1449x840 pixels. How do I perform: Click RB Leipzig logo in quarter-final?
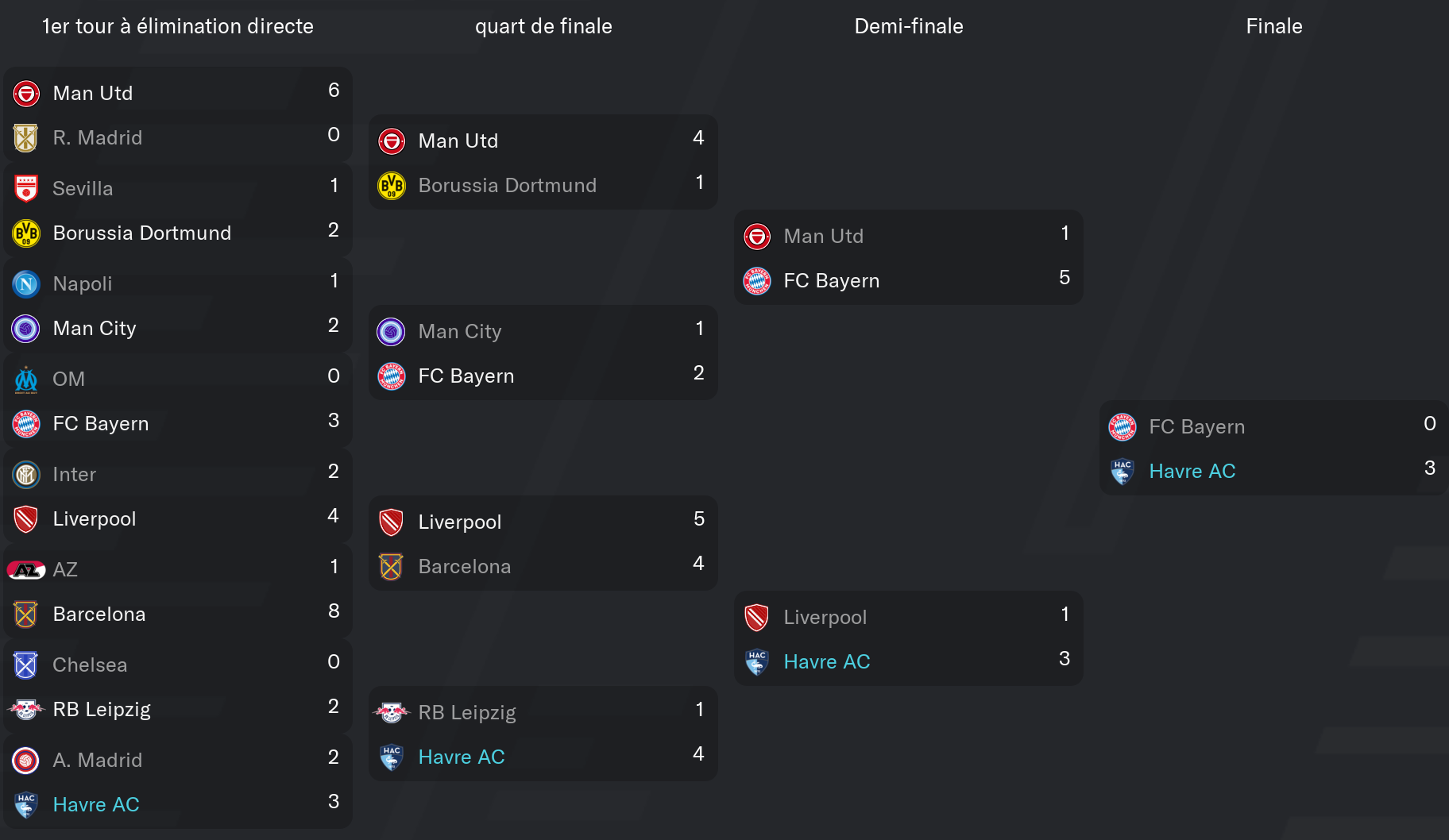click(x=392, y=713)
